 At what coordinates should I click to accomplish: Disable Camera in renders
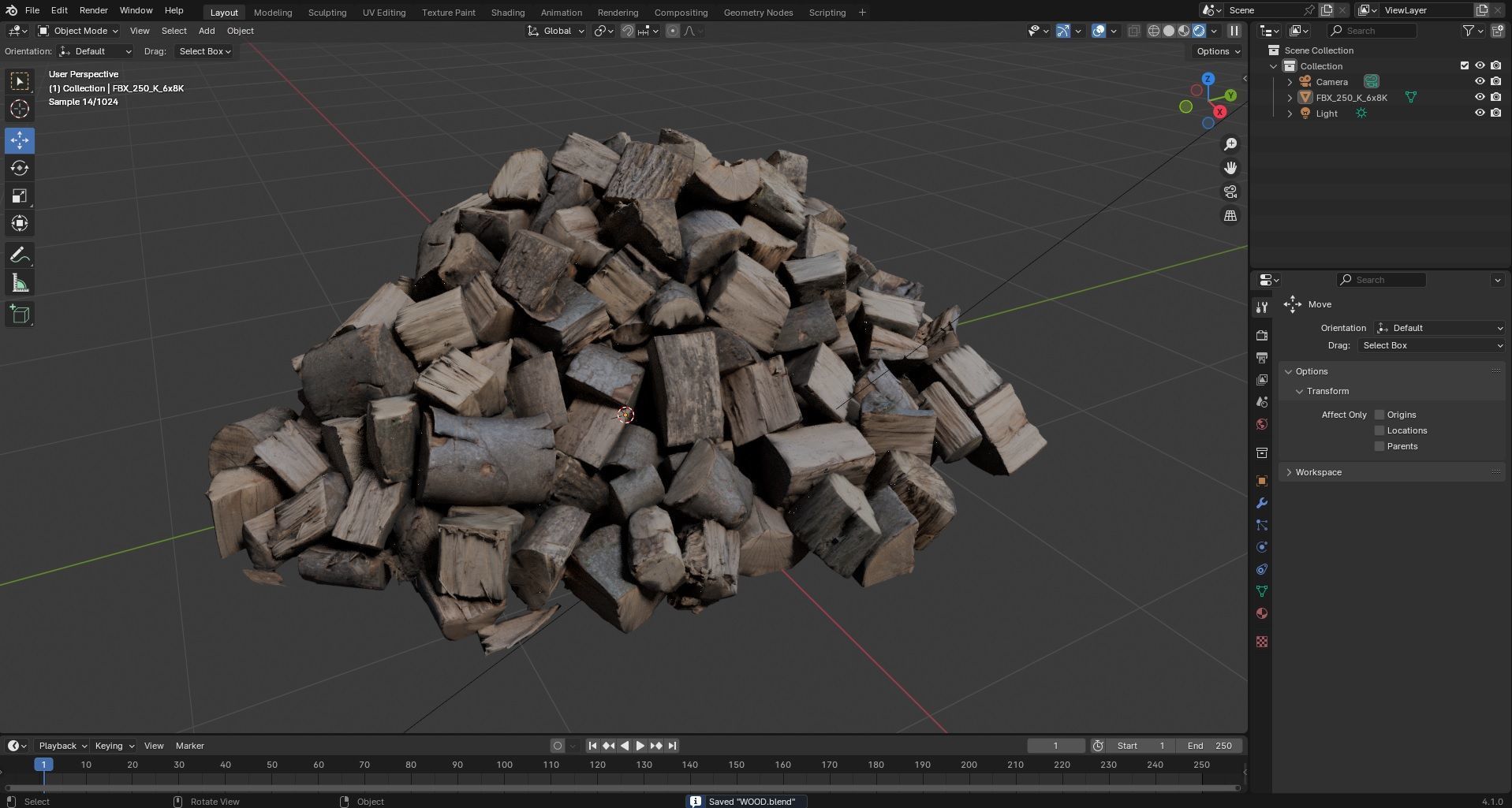point(1496,81)
